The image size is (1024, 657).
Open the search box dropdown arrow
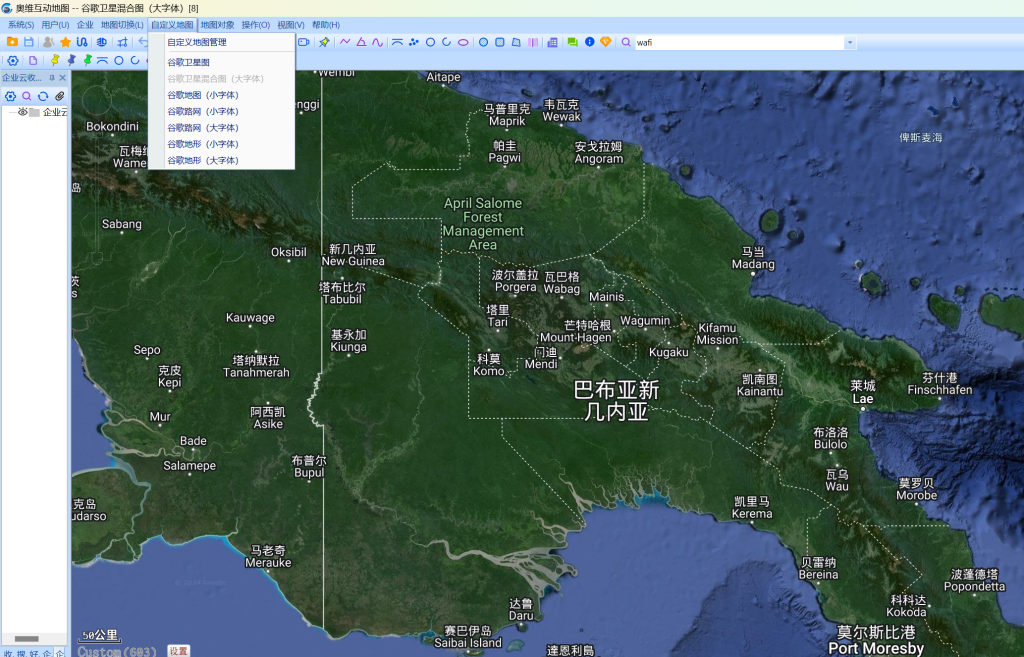[850, 43]
